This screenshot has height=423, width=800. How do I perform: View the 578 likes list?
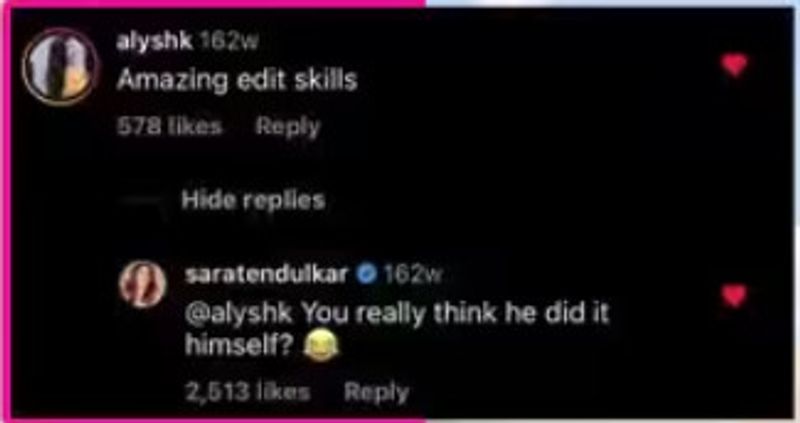(x=169, y=126)
